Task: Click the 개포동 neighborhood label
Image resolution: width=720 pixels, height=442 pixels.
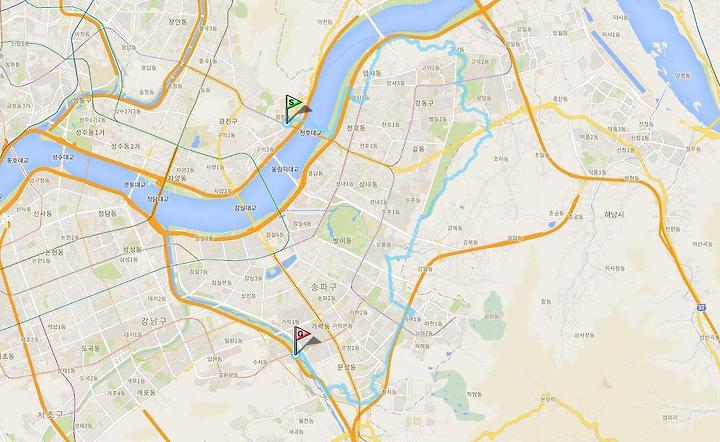Action: pyautogui.click(x=146, y=392)
